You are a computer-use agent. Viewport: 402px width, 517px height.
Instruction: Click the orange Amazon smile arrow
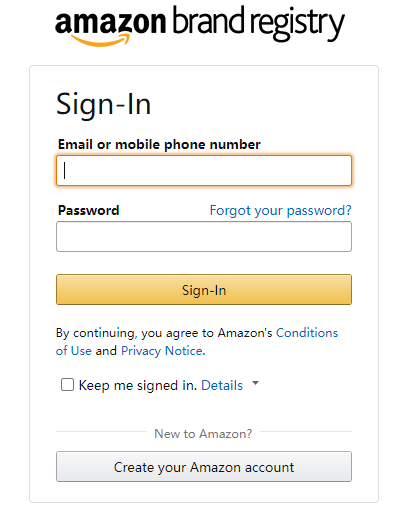click(101, 40)
